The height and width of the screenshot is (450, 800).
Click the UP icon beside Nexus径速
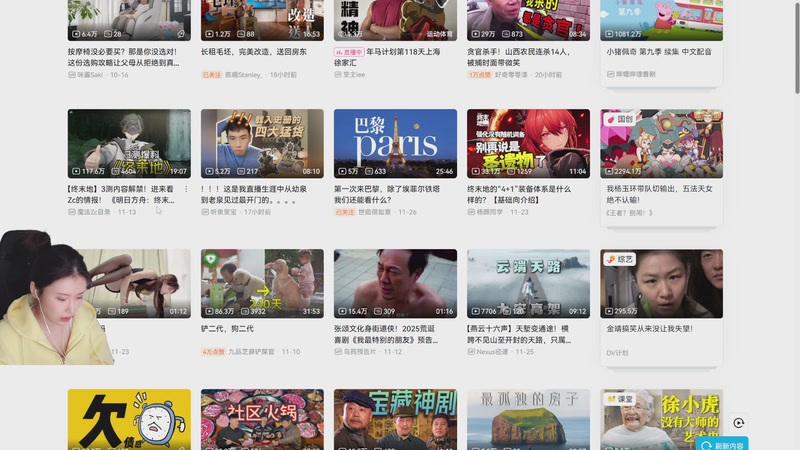point(471,352)
